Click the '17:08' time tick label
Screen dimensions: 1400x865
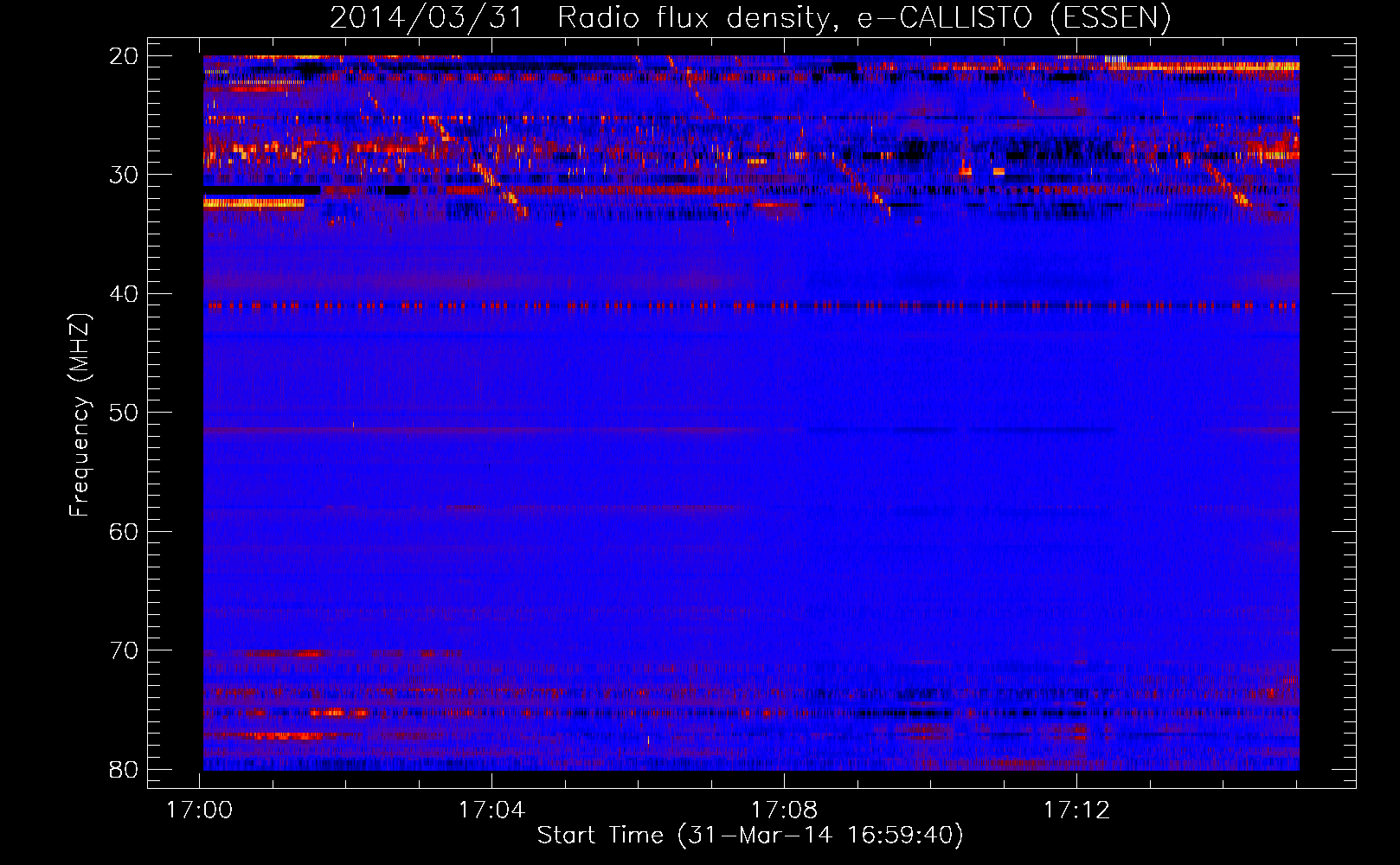pyautogui.click(x=785, y=811)
